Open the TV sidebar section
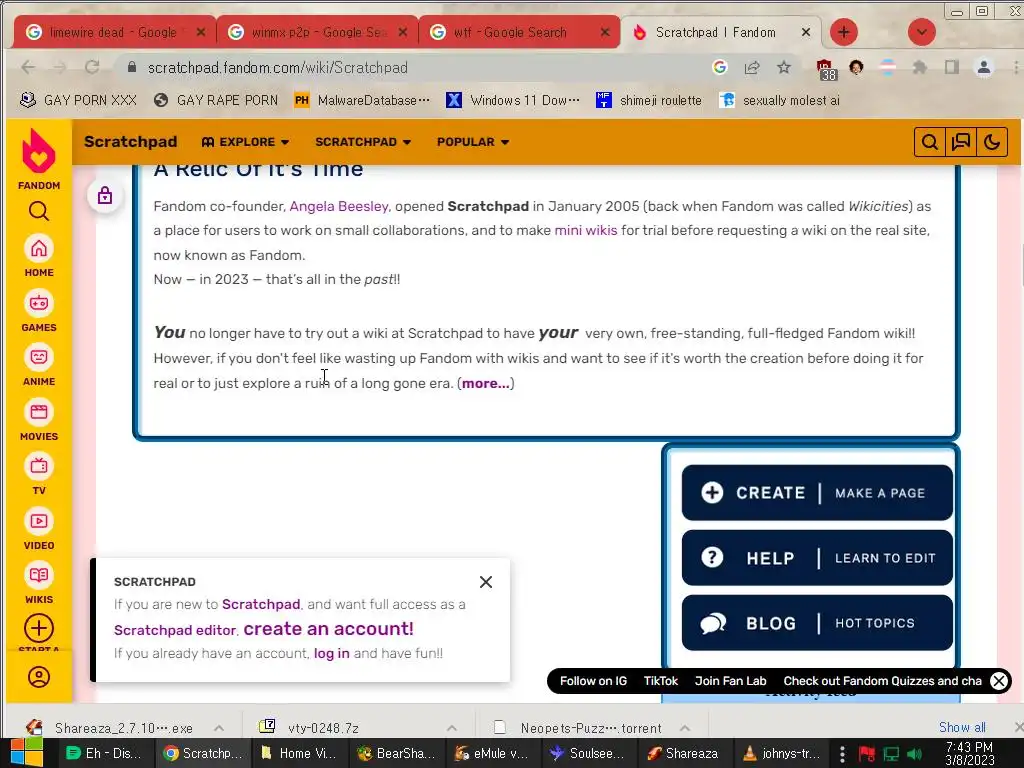Image resolution: width=1024 pixels, height=768 pixels. (39, 475)
